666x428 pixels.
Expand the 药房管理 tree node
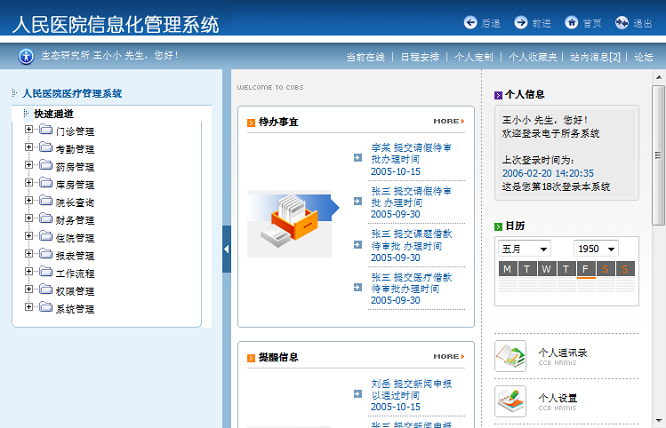pyautogui.click(x=29, y=166)
